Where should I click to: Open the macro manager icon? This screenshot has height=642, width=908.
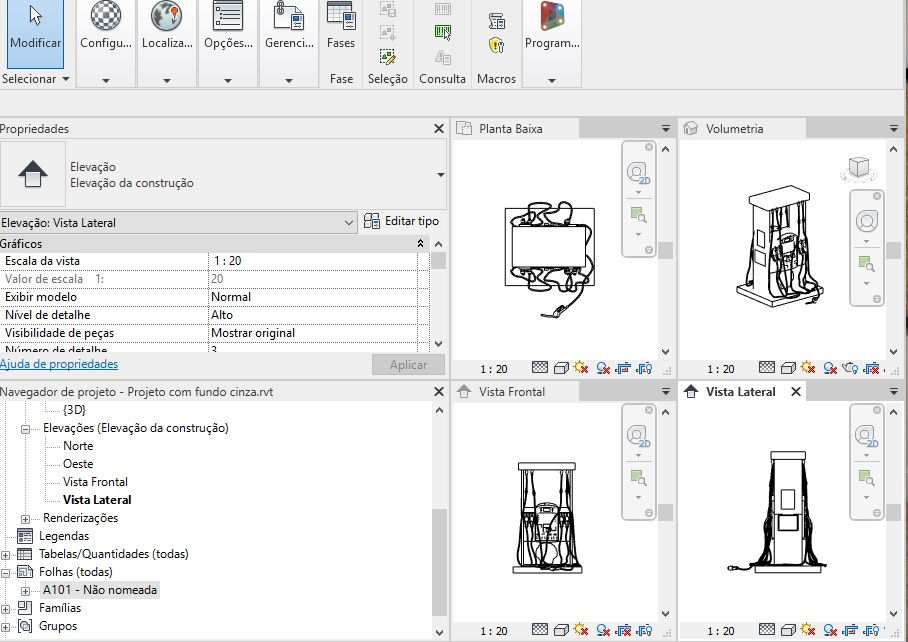[x=497, y=21]
